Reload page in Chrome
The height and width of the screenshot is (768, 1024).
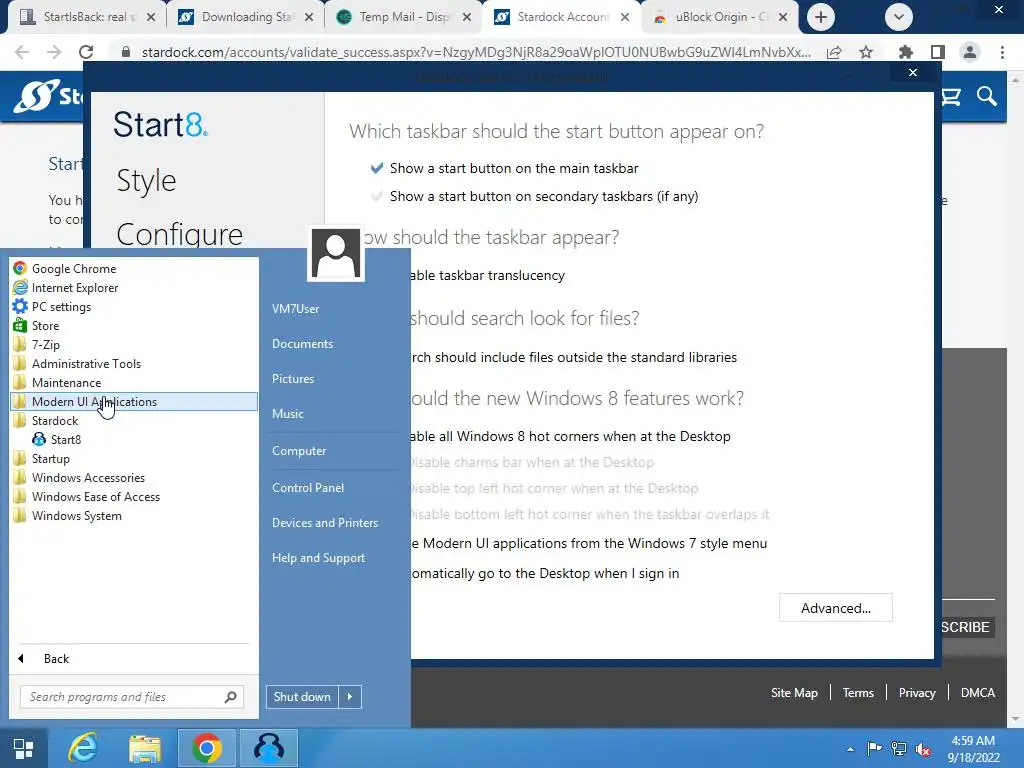coord(86,52)
